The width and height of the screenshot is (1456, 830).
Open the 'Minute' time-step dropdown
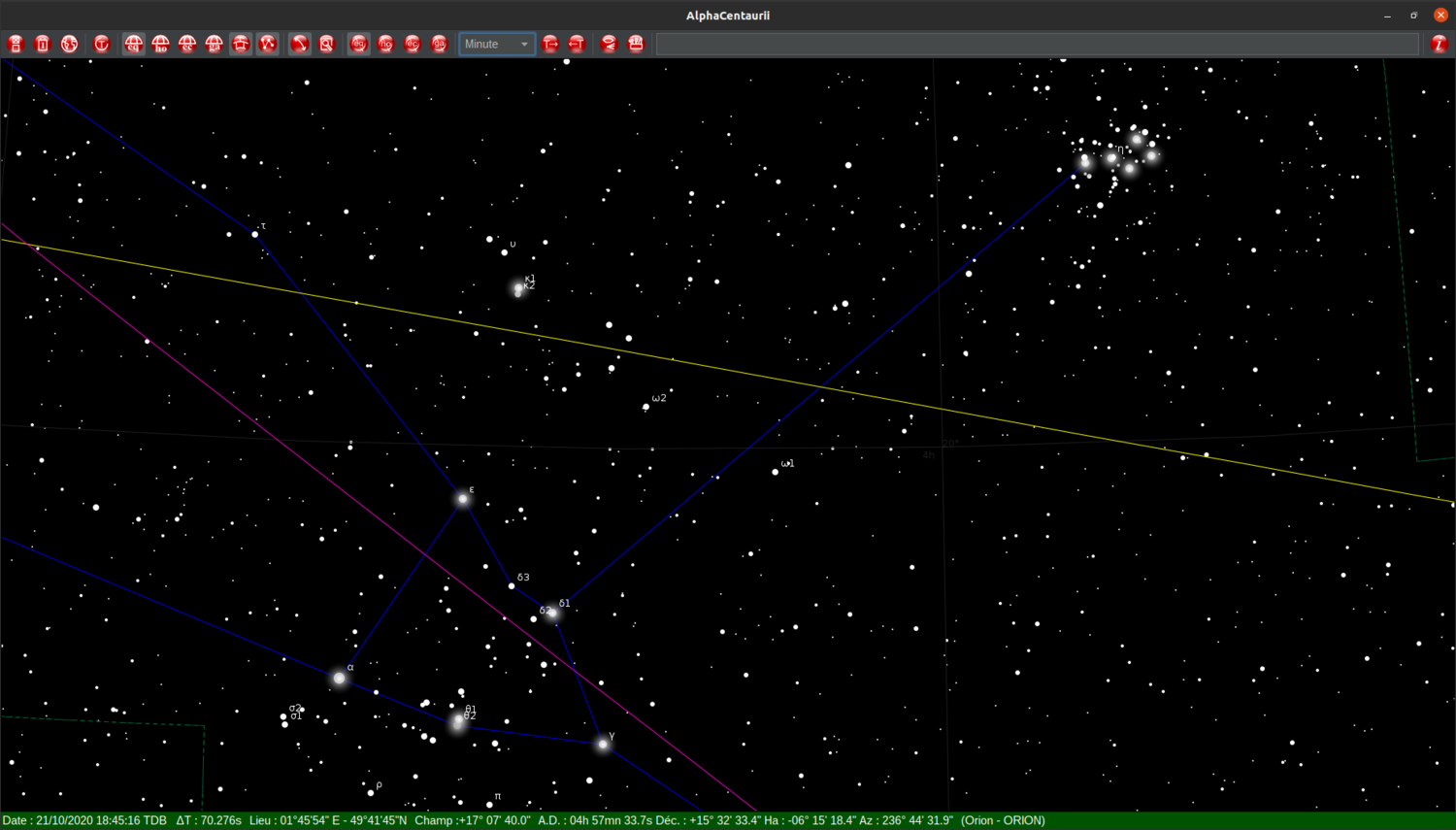click(x=496, y=44)
